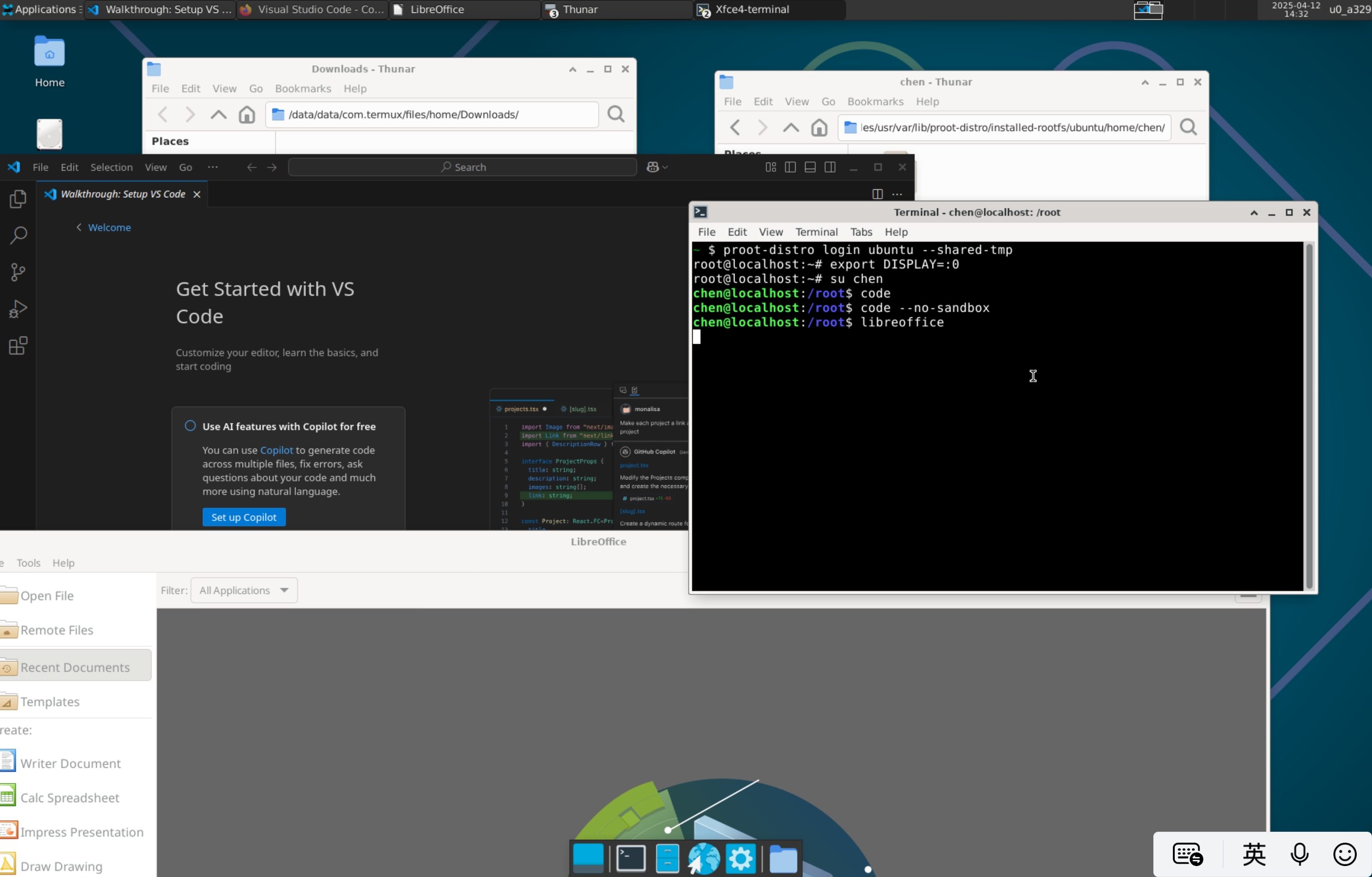Enable the Use AI features with Copilot option
Viewport: 1372px width, 877px height.
[191, 425]
